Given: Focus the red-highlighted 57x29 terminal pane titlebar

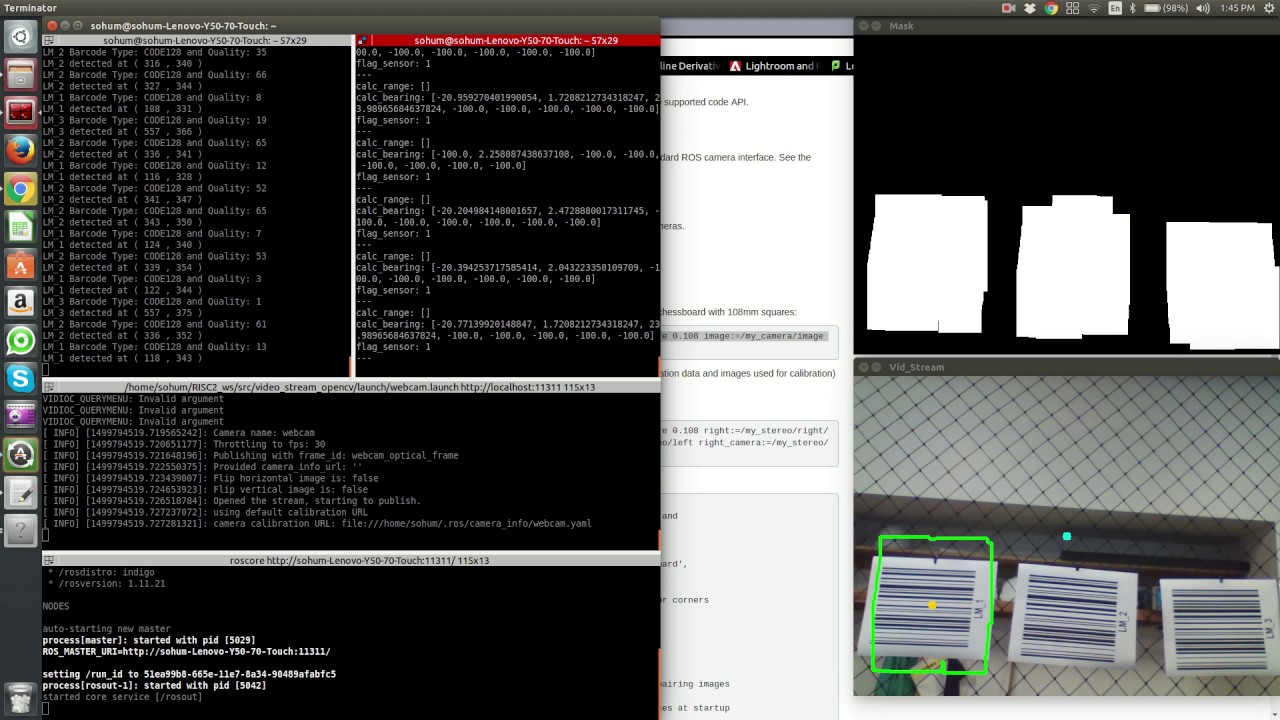Looking at the screenshot, I should tap(508, 41).
